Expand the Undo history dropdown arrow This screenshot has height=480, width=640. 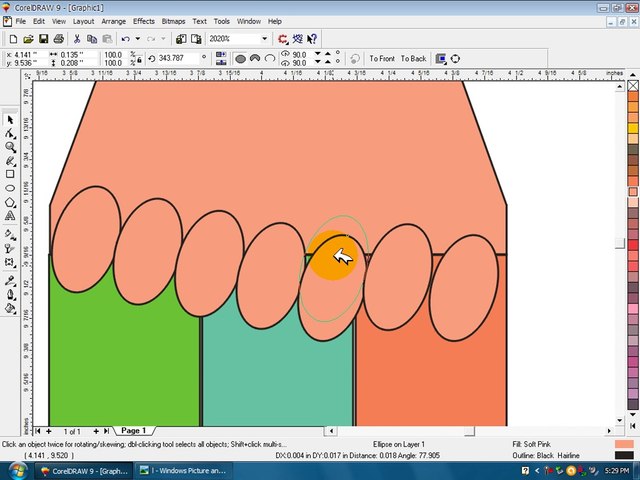coord(136,39)
